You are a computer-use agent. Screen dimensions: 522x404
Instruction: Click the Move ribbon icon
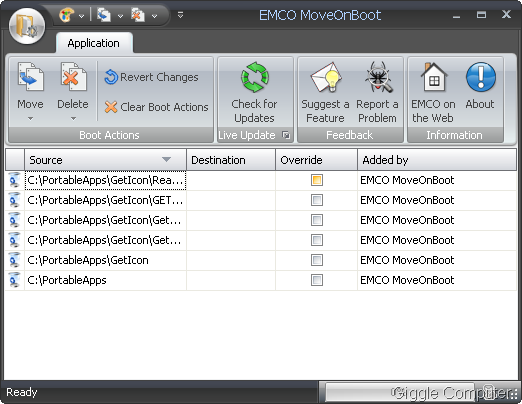click(x=30, y=77)
